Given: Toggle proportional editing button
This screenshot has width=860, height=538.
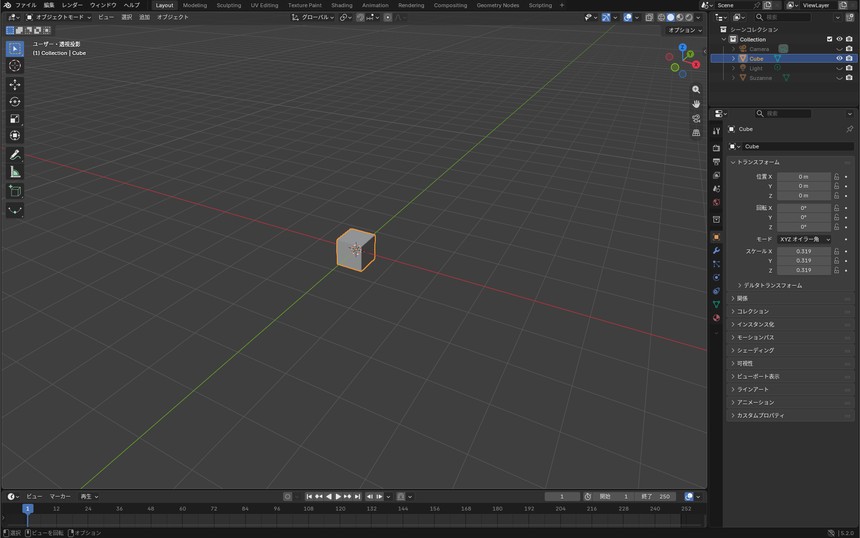Looking at the screenshot, I should click(x=388, y=18).
